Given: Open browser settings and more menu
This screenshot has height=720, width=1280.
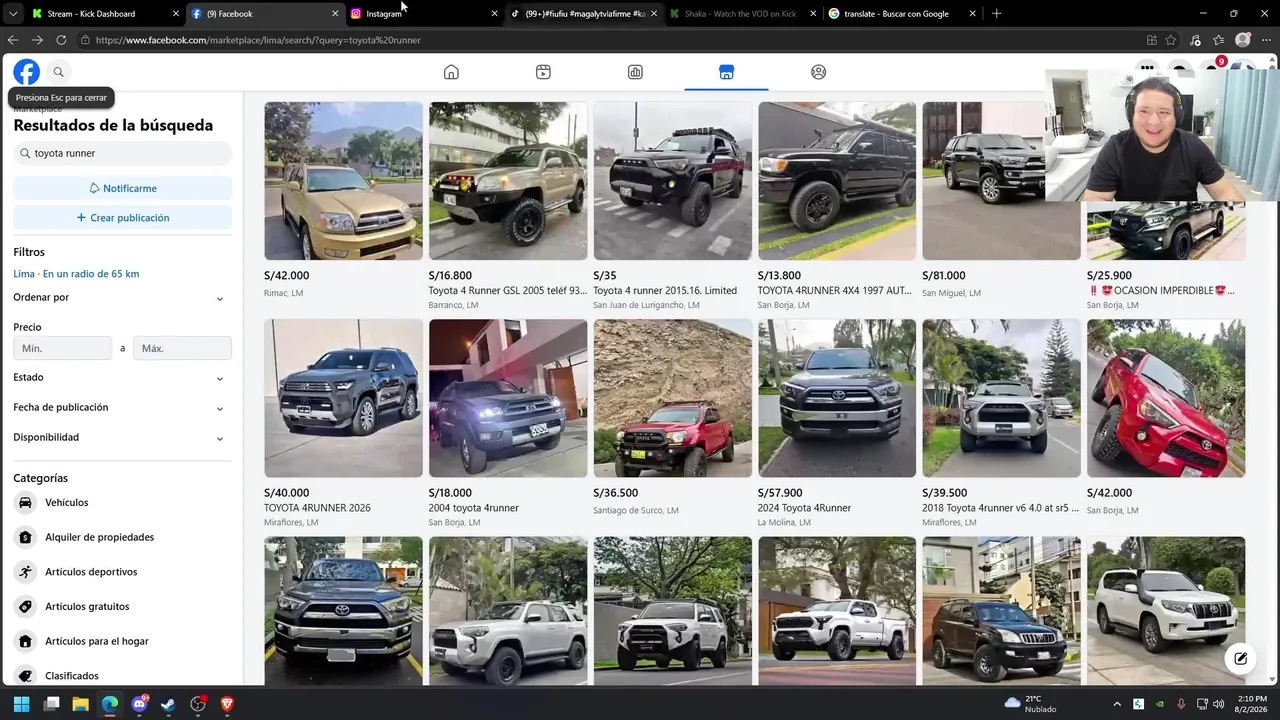Looking at the screenshot, I should 1266,40.
